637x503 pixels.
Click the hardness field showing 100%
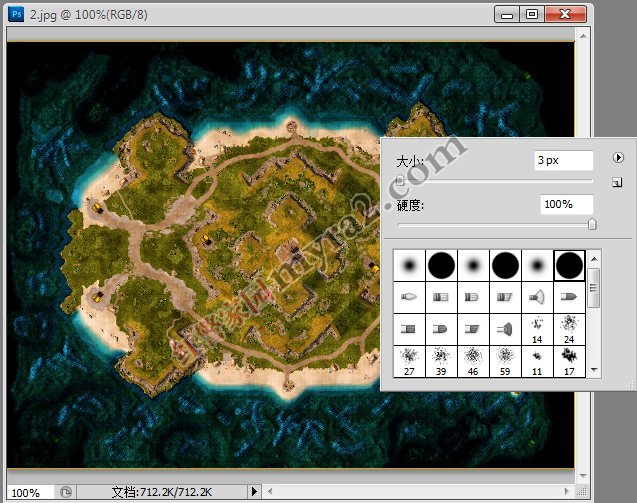click(x=566, y=204)
